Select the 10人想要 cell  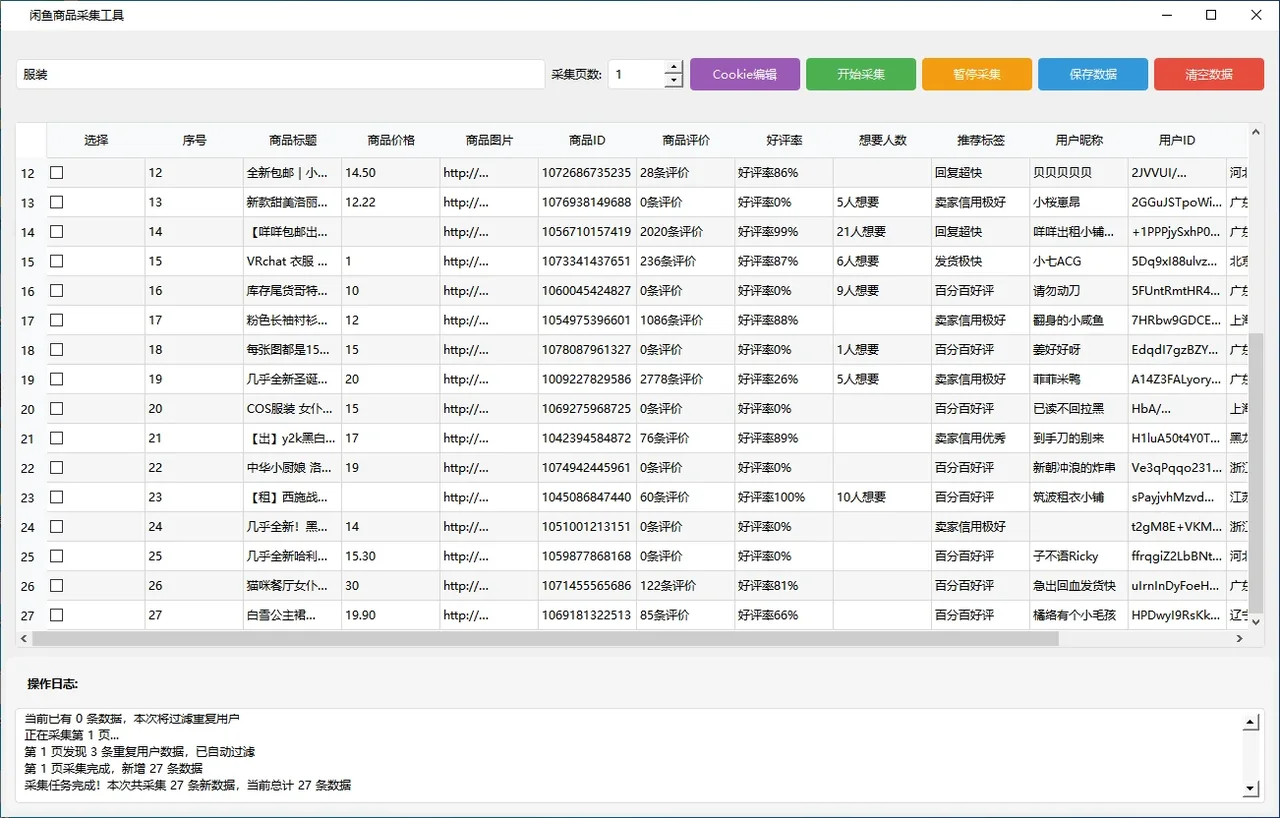882,497
